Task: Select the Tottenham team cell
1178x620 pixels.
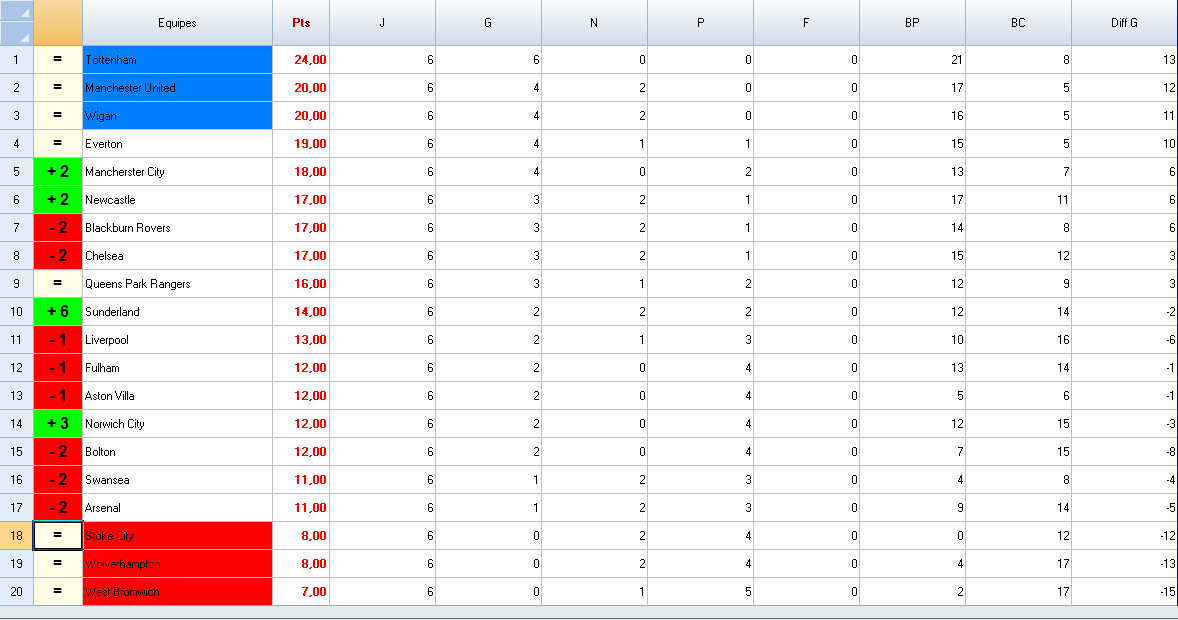Action: click(x=177, y=59)
